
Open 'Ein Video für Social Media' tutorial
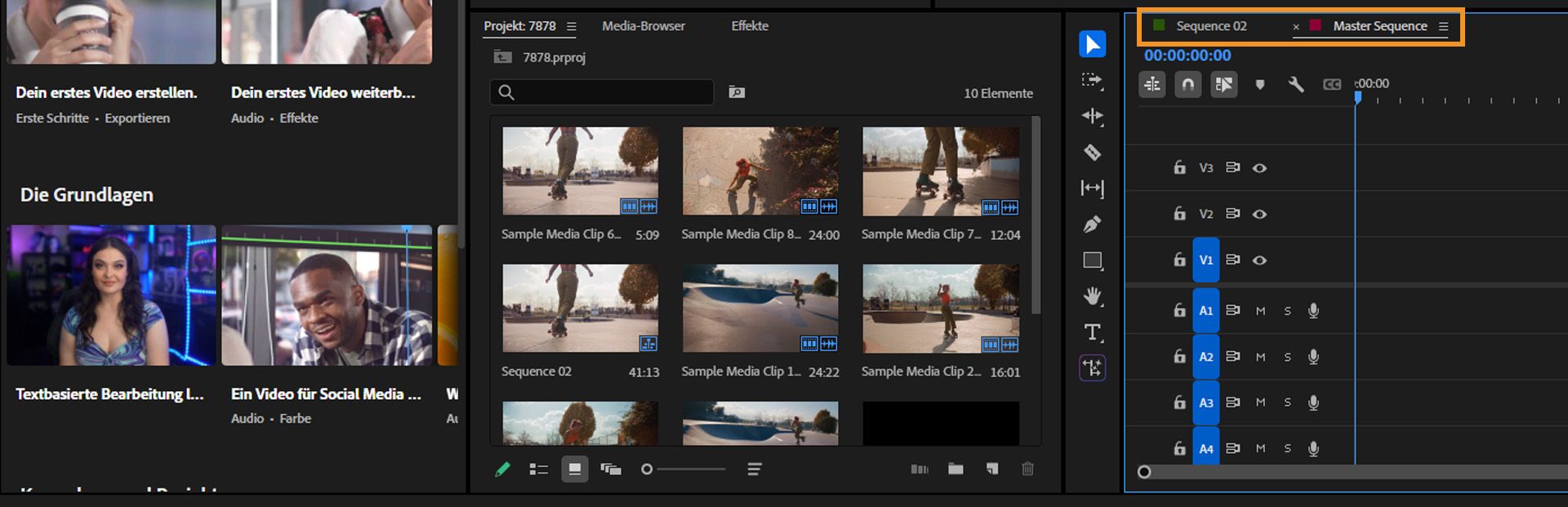(327, 295)
